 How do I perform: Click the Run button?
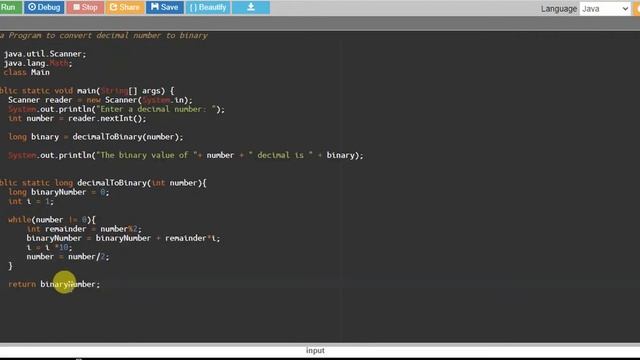(x=10, y=7)
